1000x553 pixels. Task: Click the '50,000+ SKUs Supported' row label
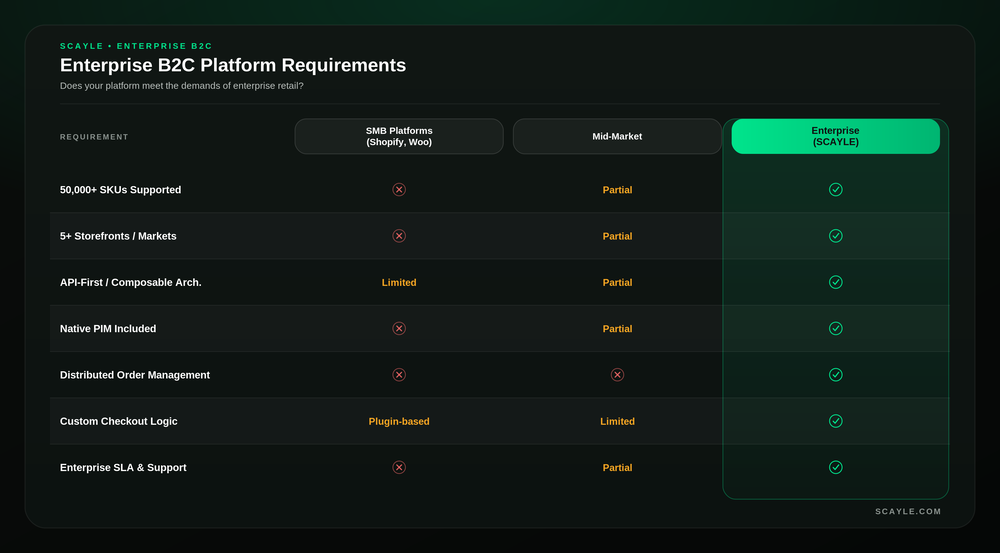(x=121, y=190)
